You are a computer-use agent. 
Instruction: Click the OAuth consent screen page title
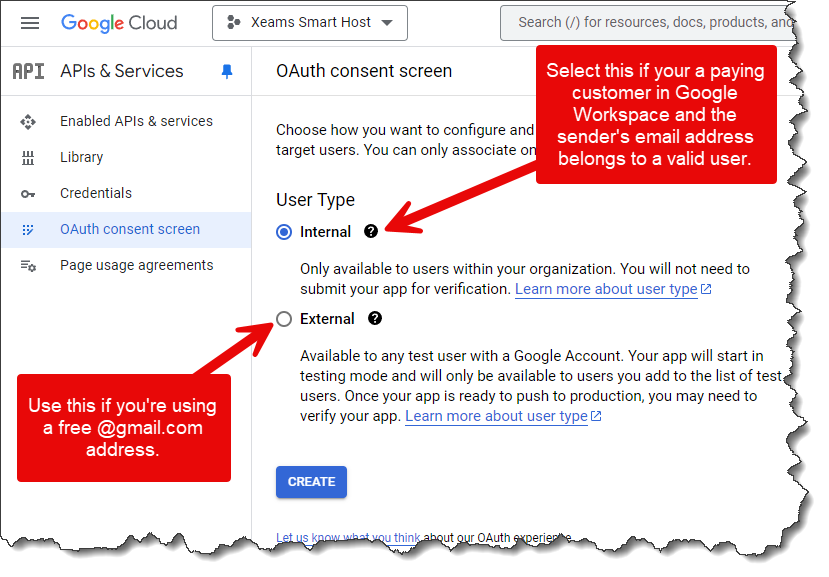(x=364, y=71)
